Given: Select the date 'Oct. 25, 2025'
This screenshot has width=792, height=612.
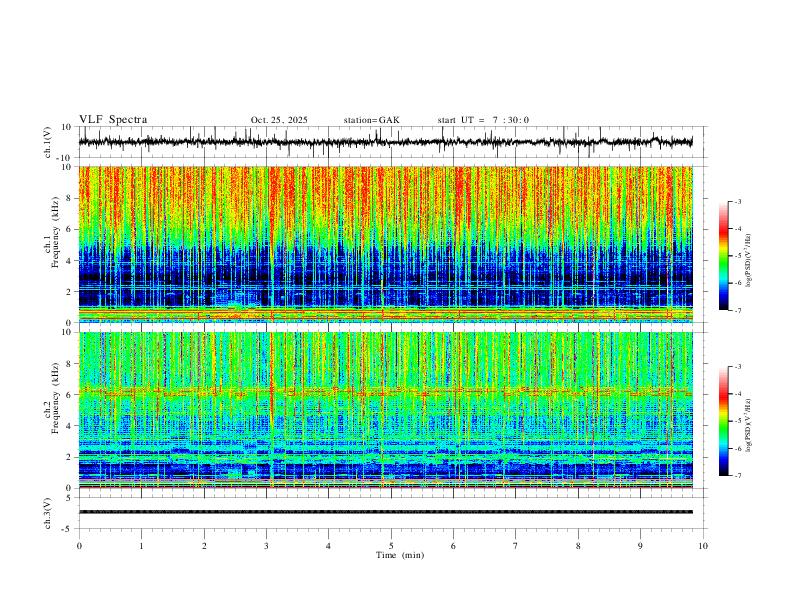Looking at the screenshot, I should click(x=279, y=120).
